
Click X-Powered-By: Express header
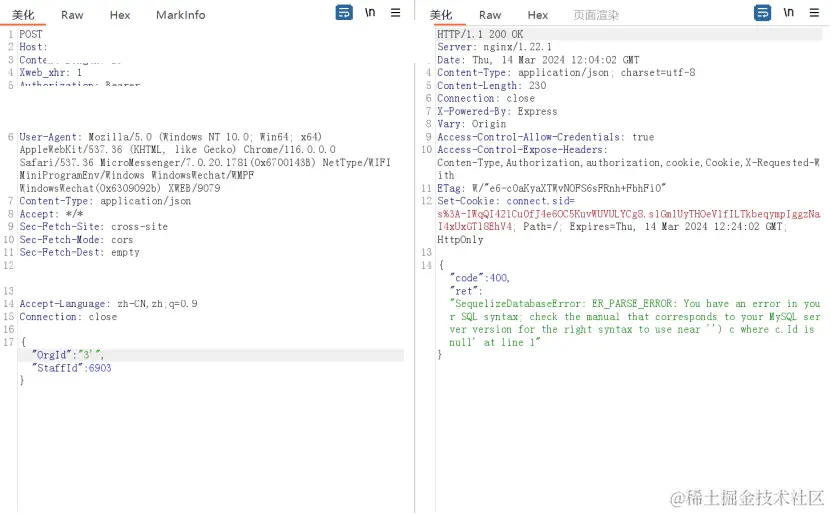point(497,111)
